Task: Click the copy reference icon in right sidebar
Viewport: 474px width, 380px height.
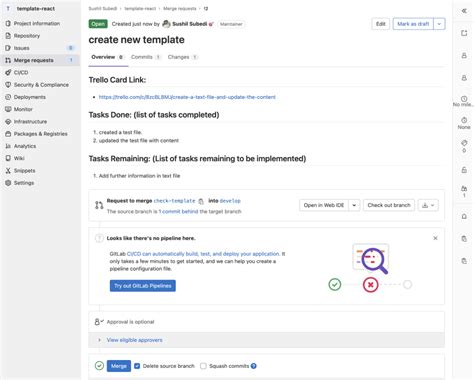Action: [464, 239]
